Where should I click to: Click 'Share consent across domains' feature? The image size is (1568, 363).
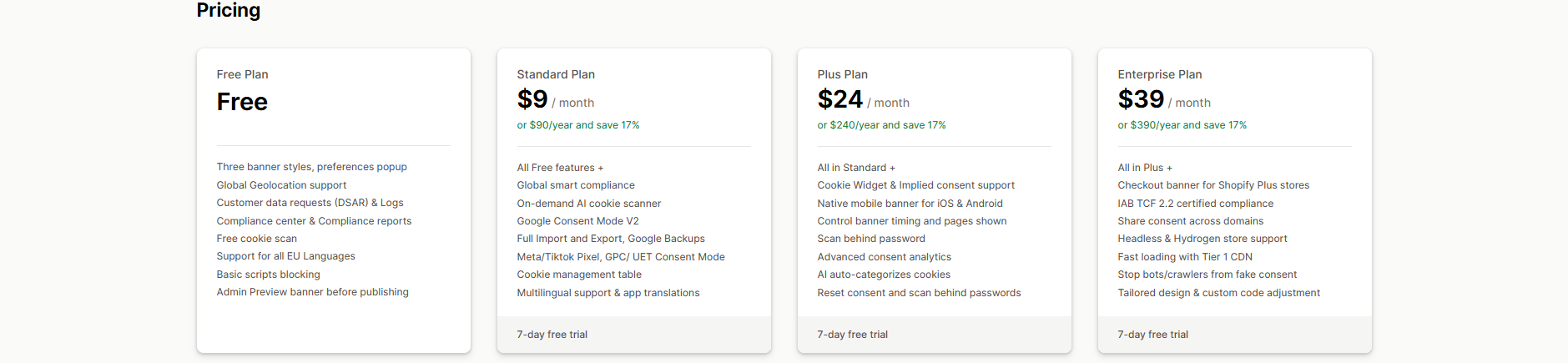(x=1190, y=221)
